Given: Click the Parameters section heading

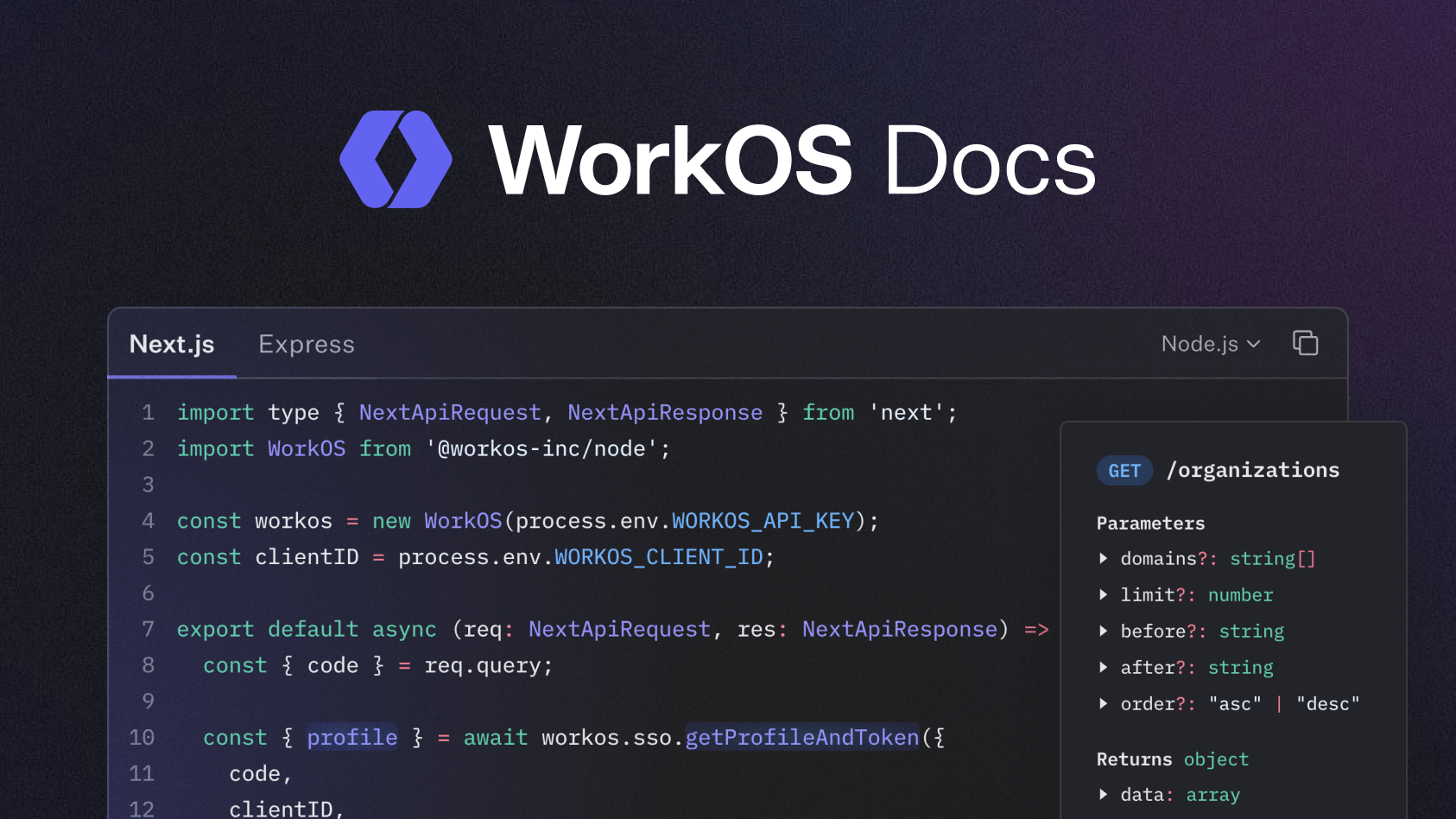Looking at the screenshot, I should (1150, 524).
